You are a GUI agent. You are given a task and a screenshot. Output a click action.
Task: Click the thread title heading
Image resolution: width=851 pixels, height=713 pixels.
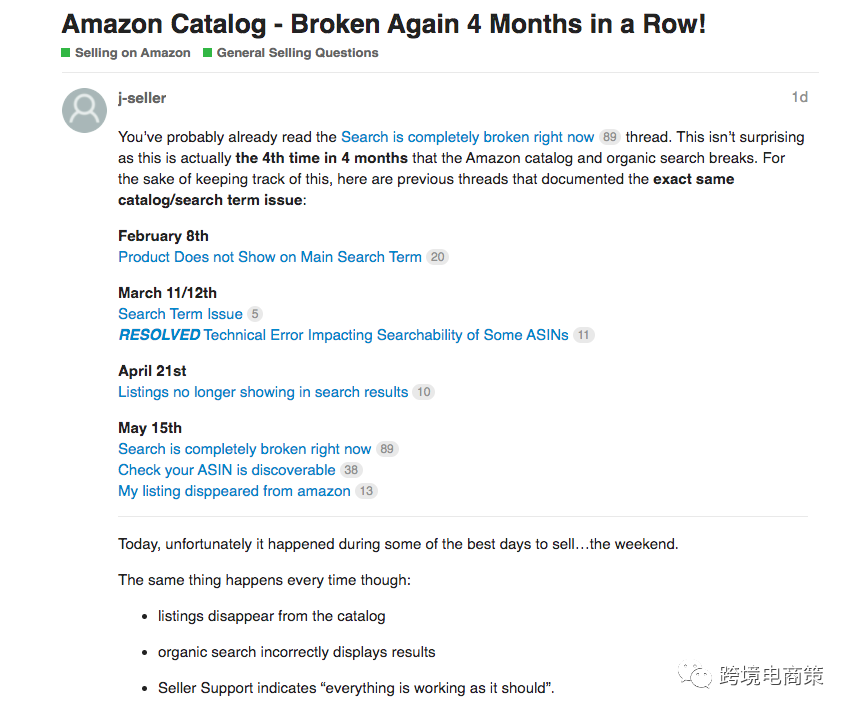[384, 24]
